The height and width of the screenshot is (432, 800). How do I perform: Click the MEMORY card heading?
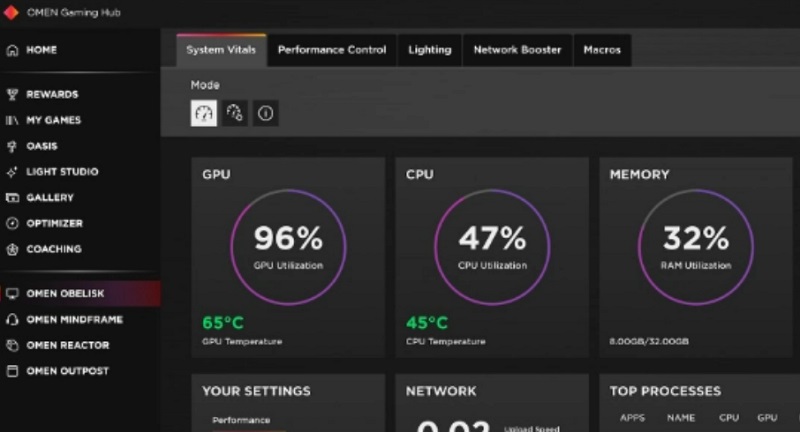point(639,174)
